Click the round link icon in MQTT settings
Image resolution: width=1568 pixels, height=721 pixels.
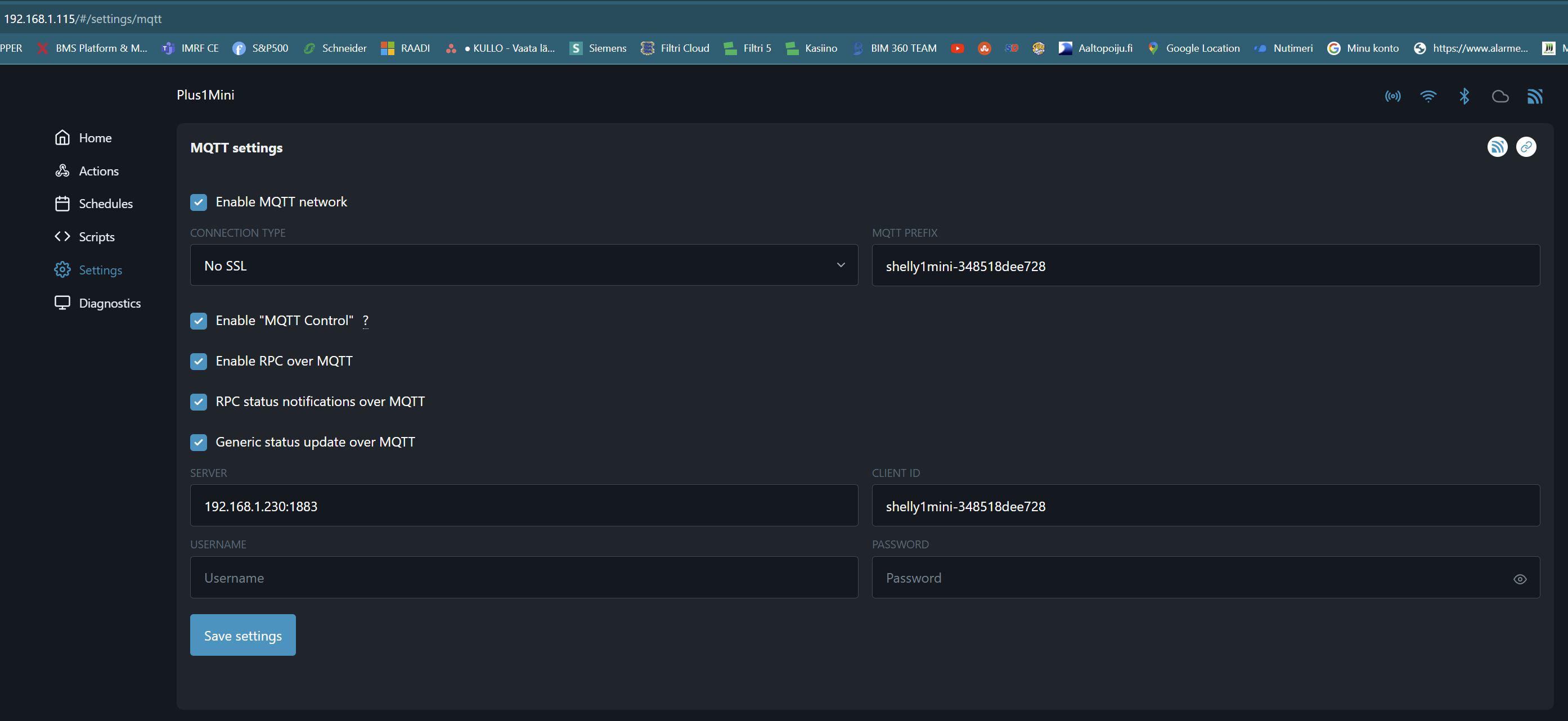click(x=1525, y=147)
